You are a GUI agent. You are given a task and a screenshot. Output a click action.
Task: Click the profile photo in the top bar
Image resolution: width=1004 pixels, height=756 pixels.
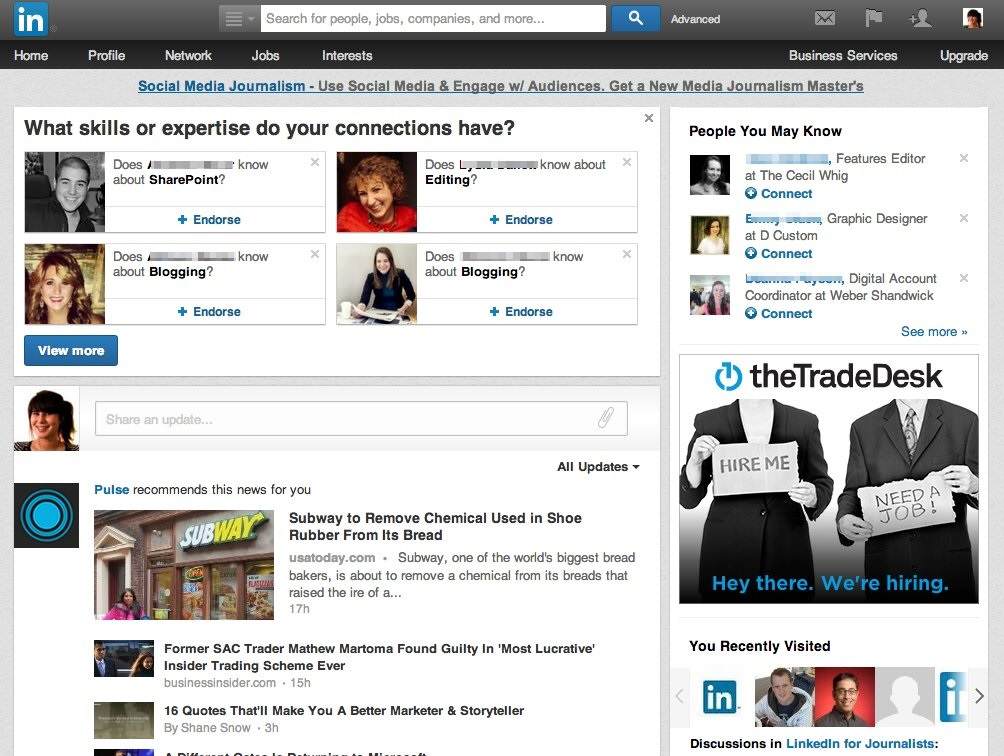click(973, 18)
